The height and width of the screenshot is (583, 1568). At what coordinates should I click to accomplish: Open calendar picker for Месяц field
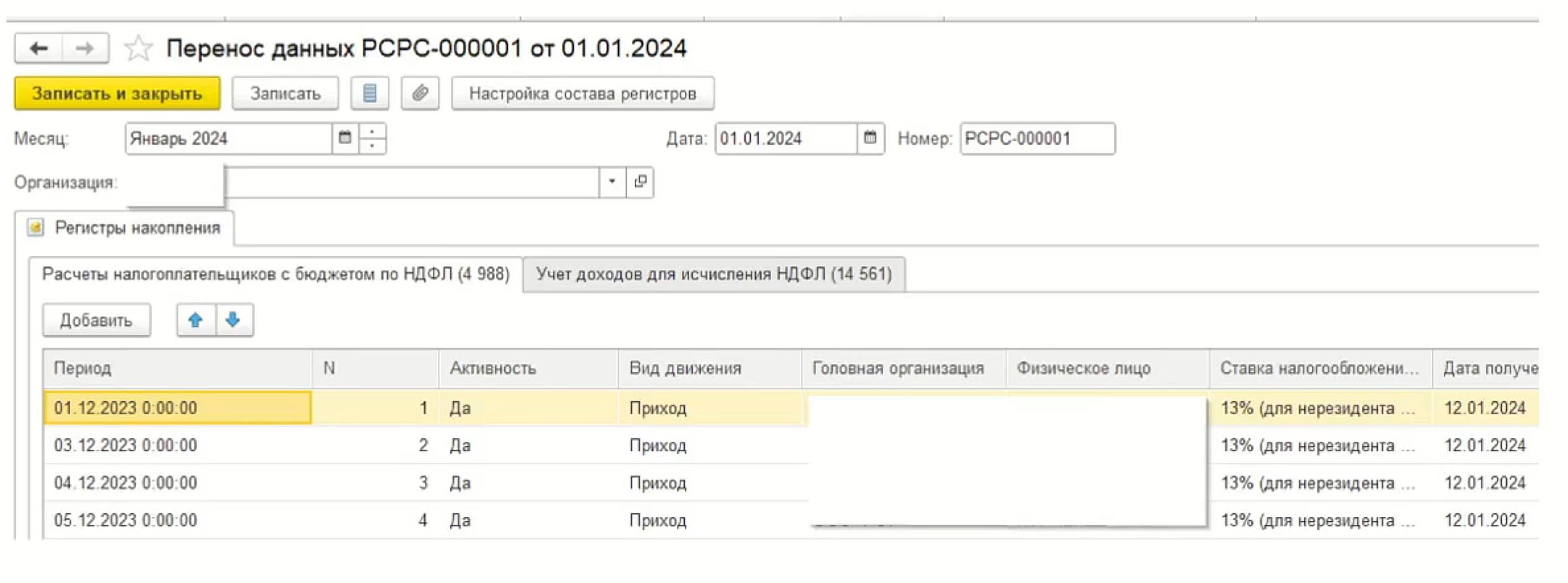point(345,138)
